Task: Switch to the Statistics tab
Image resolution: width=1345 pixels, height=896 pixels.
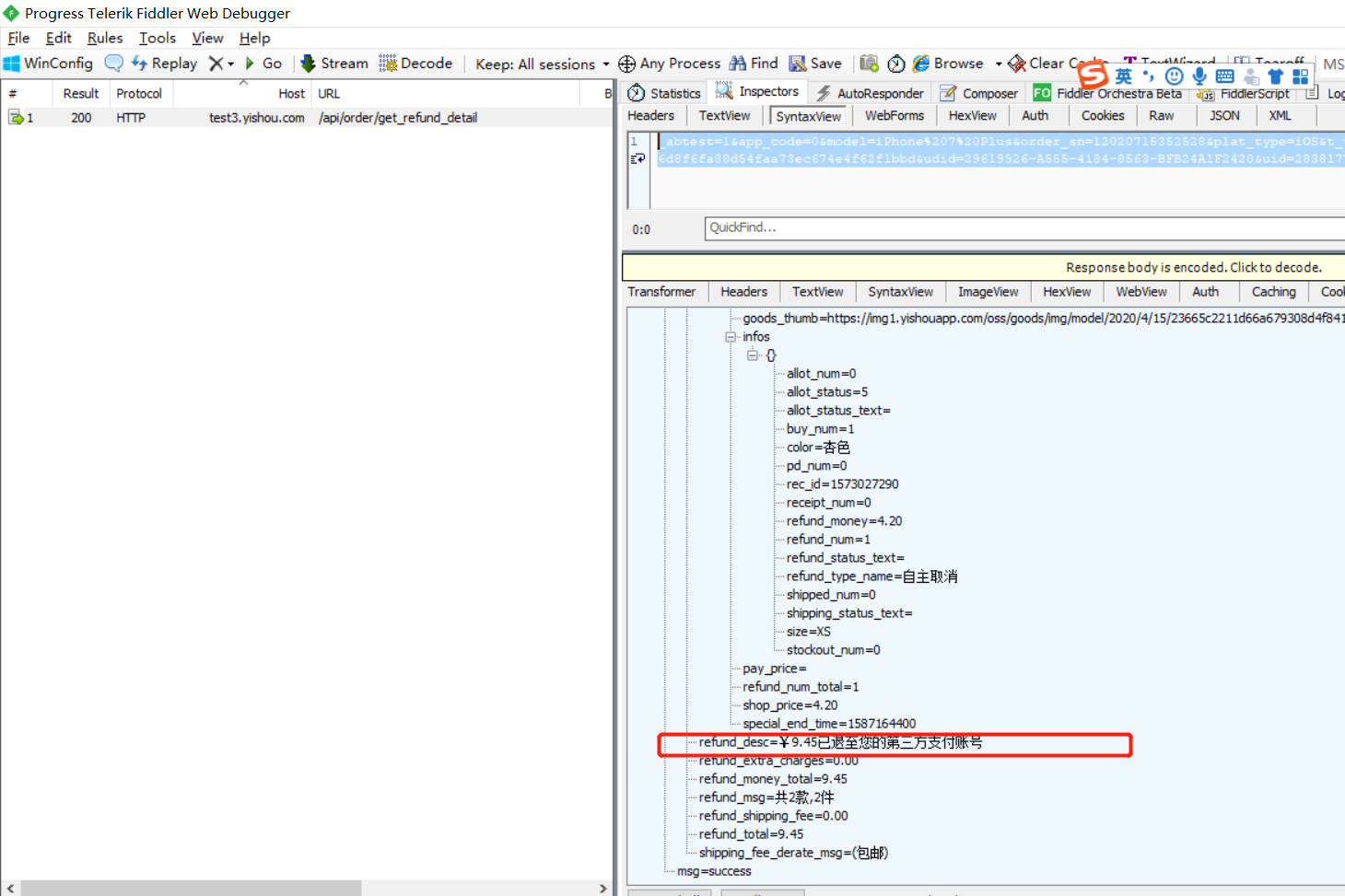Action: pos(664,93)
